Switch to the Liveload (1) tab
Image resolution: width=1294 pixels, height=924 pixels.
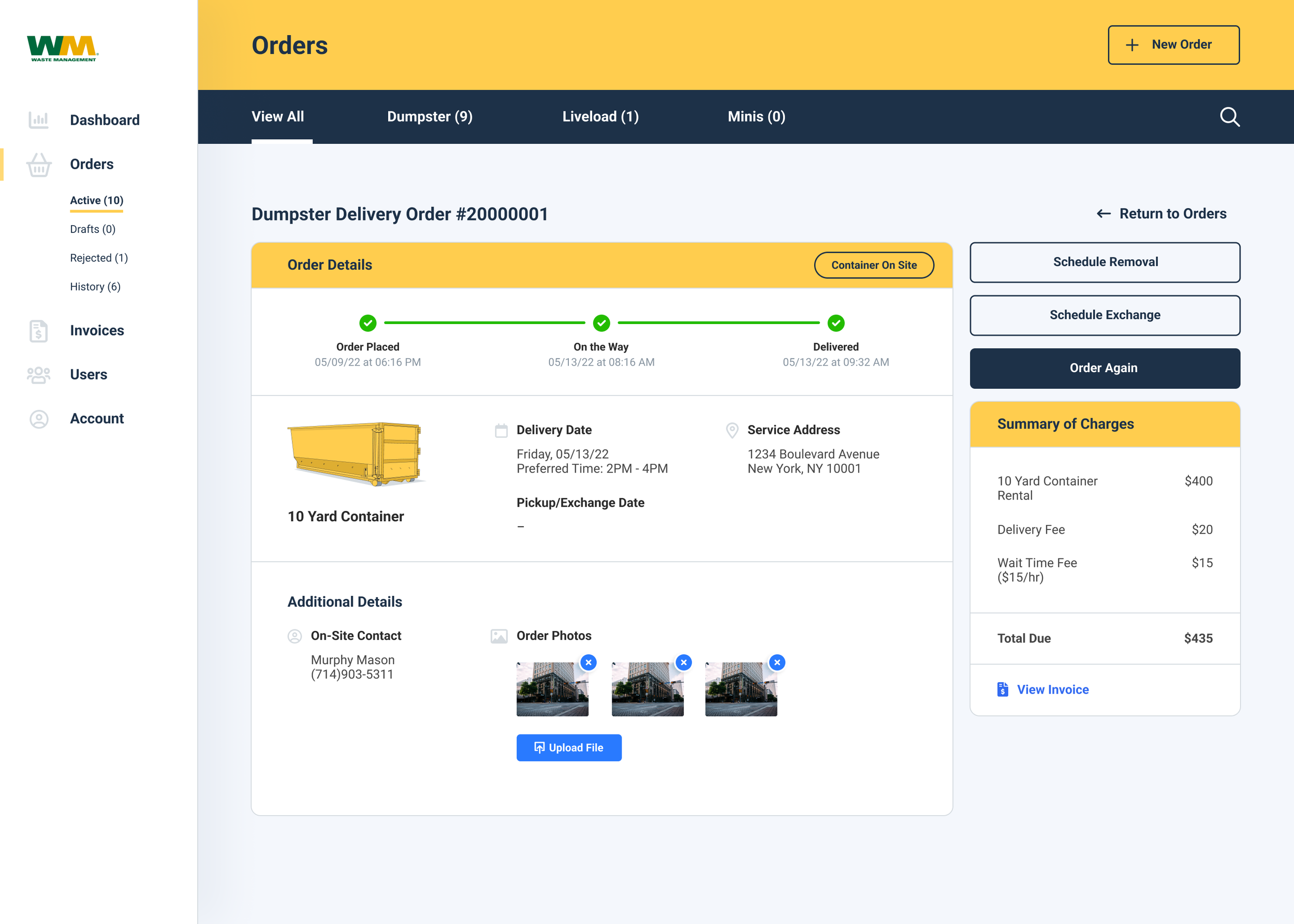(x=600, y=116)
